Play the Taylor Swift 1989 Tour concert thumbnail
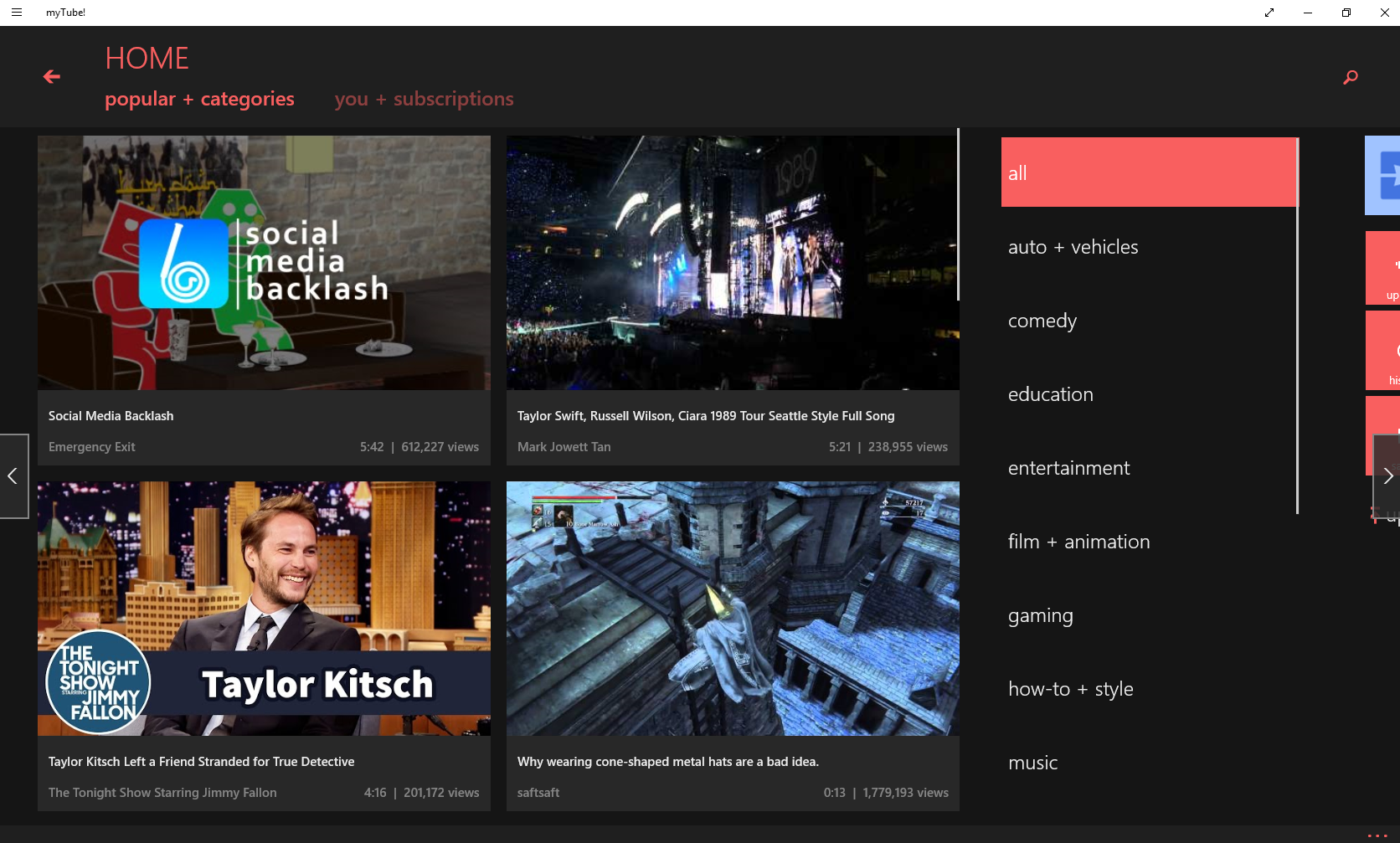This screenshot has width=1400, height=843. [733, 263]
